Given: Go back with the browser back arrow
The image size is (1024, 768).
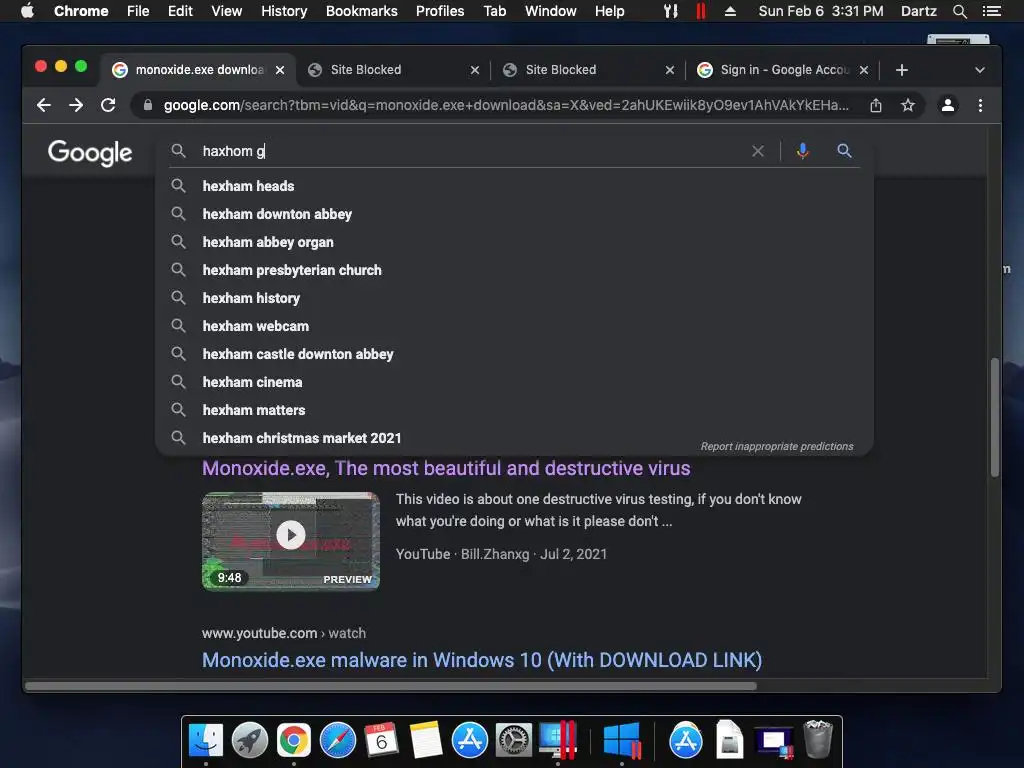Looking at the screenshot, I should 44,105.
